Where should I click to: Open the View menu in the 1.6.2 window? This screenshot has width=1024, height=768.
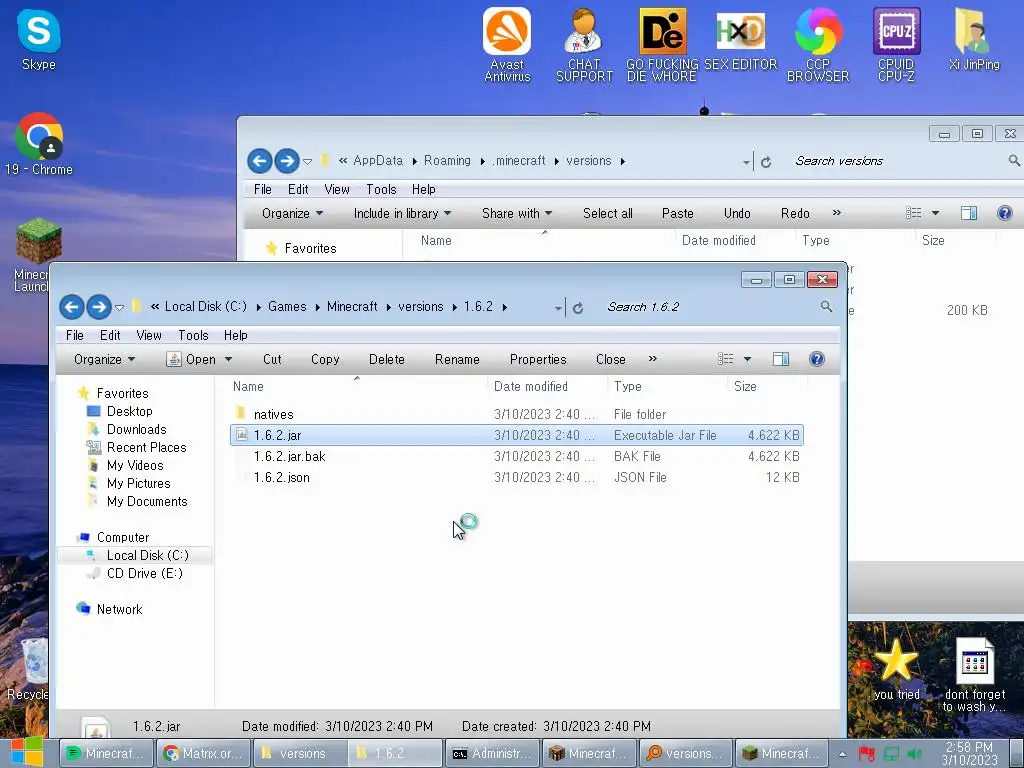point(149,335)
